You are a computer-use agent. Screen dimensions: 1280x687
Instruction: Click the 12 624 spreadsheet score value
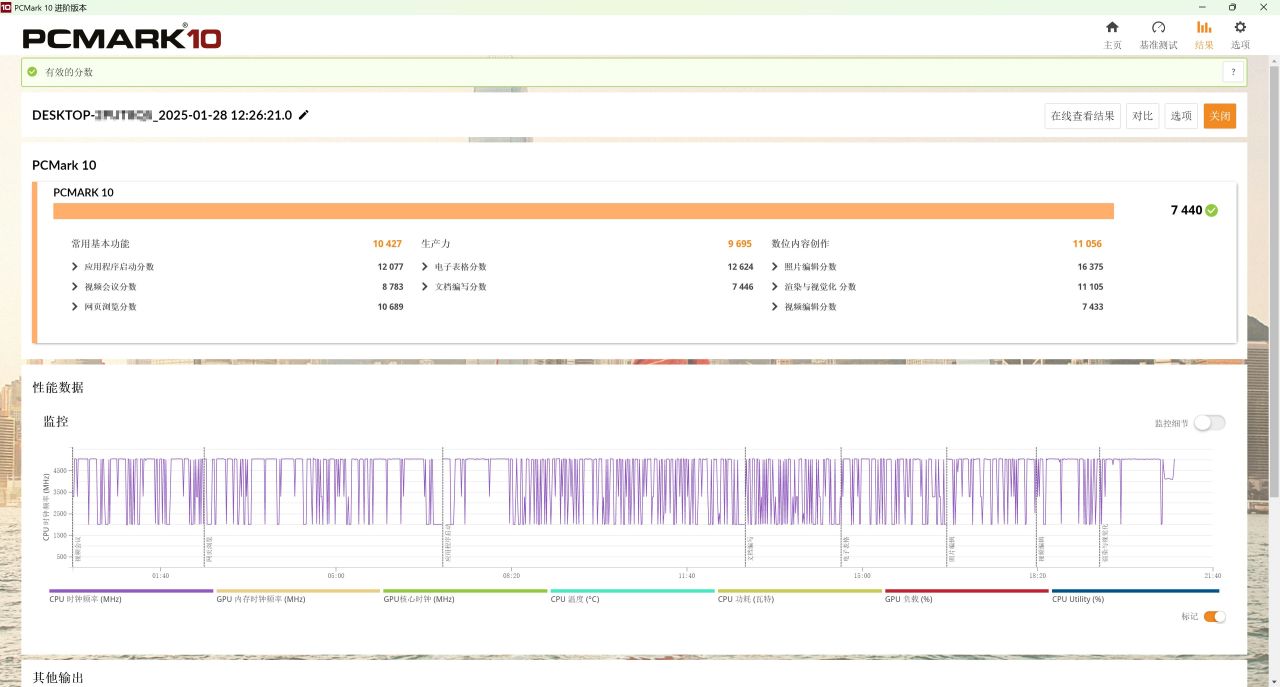740,267
